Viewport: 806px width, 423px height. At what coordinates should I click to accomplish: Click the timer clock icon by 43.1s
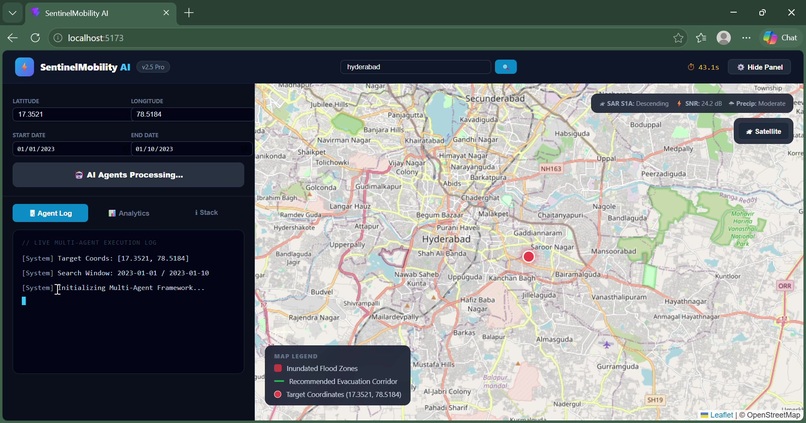pos(691,67)
